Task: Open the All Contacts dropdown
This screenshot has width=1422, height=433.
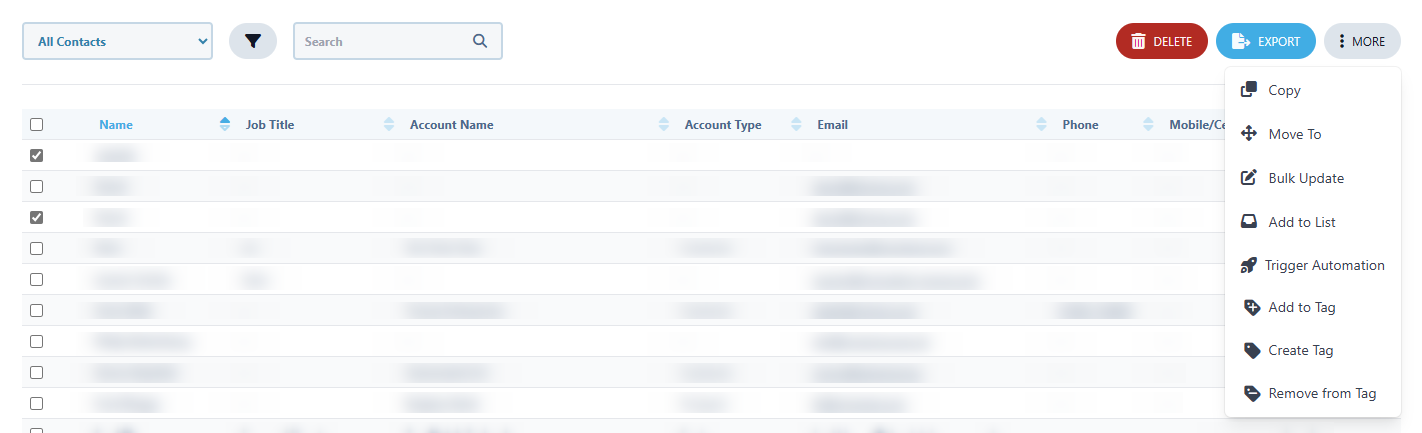Action: [x=117, y=41]
